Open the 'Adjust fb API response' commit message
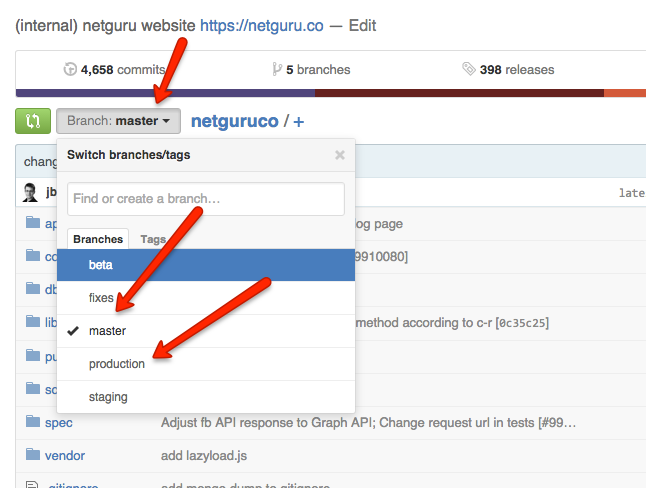646x488 pixels. 368,422
